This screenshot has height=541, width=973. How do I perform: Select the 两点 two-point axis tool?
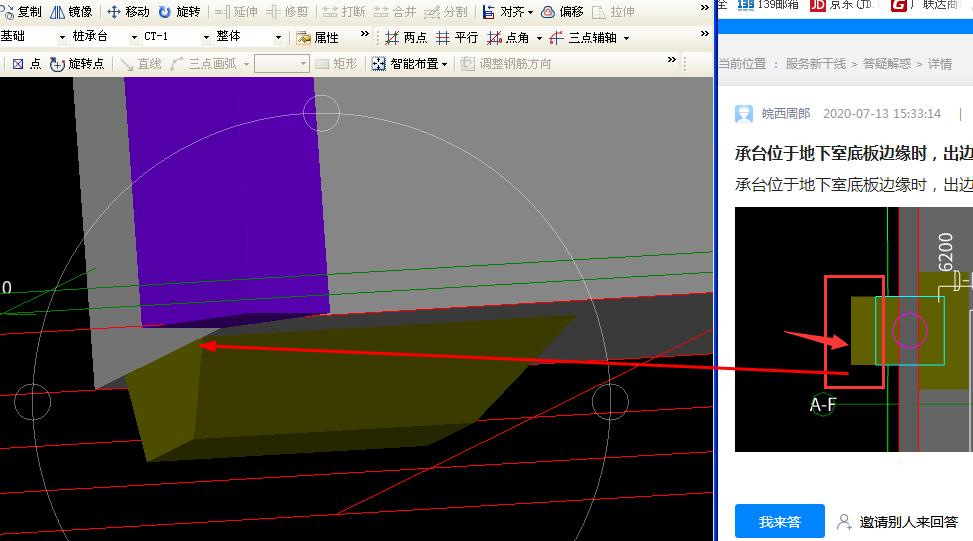(x=406, y=38)
